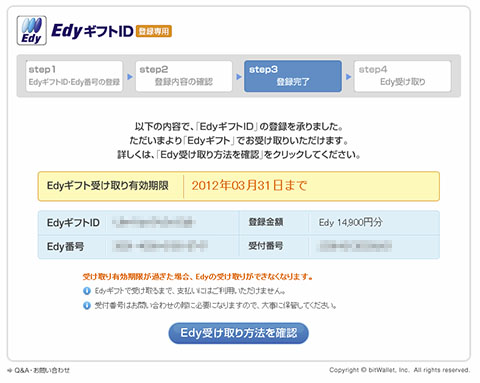Click the arrow between step2 and step3
This screenshot has width=480, height=383.
tap(239, 77)
